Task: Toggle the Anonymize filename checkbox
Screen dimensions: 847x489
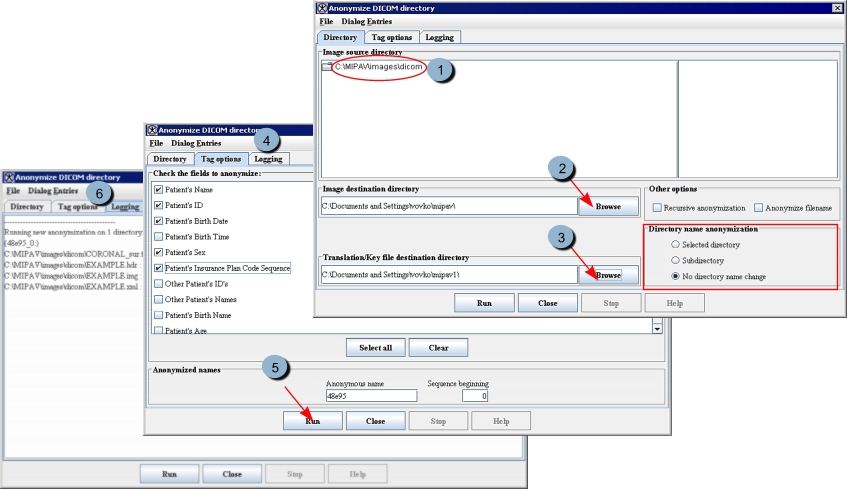Action: 758,207
